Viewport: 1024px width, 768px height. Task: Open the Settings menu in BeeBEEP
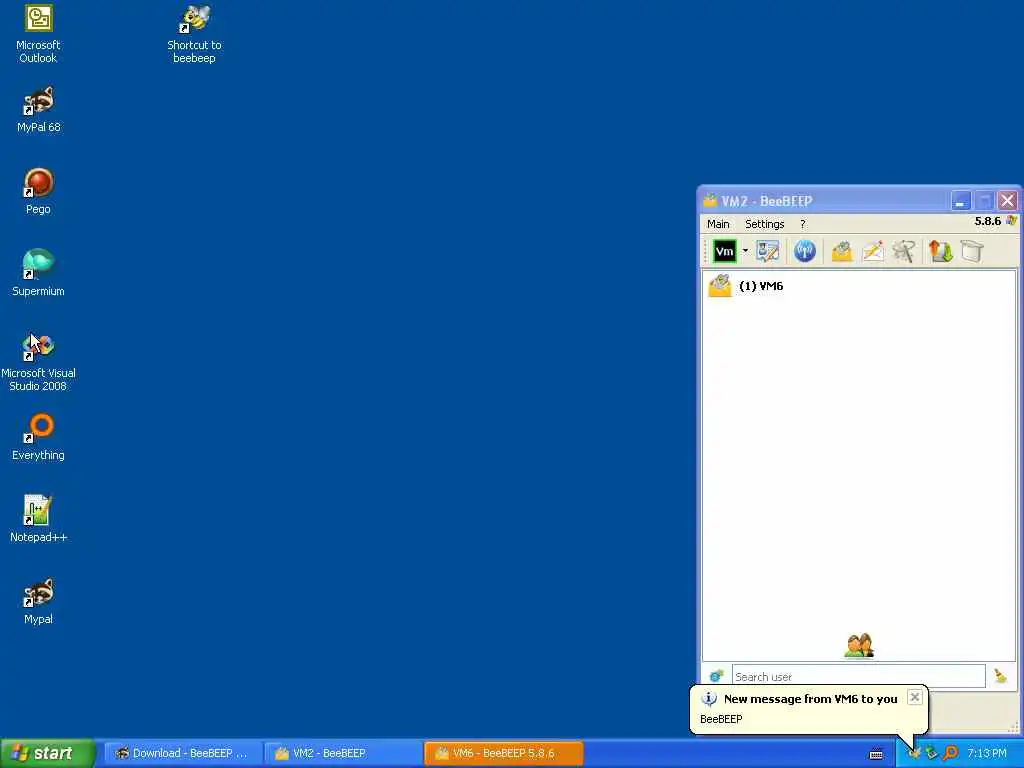765,224
